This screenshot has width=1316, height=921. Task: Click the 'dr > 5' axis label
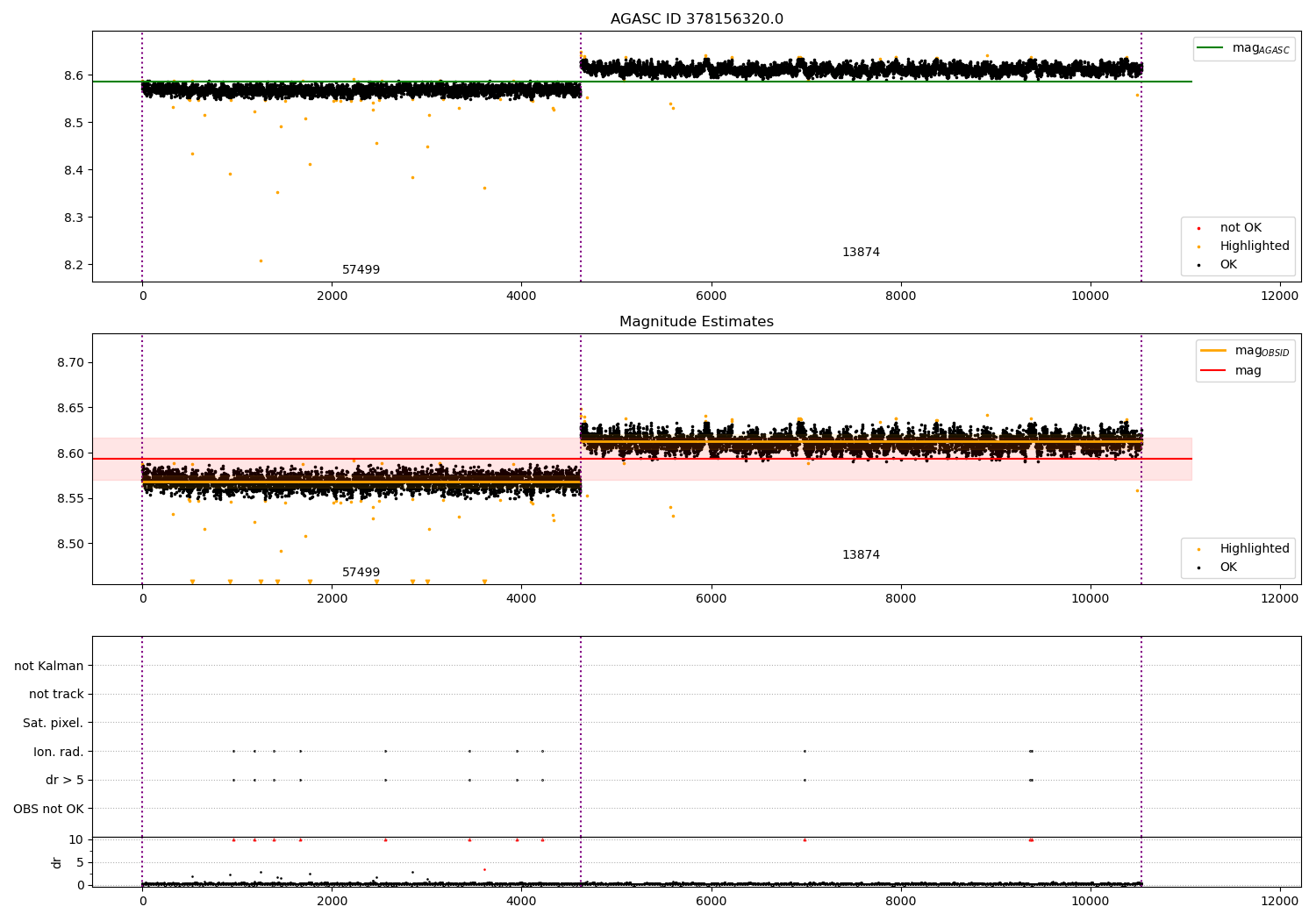click(x=65, y=781)
